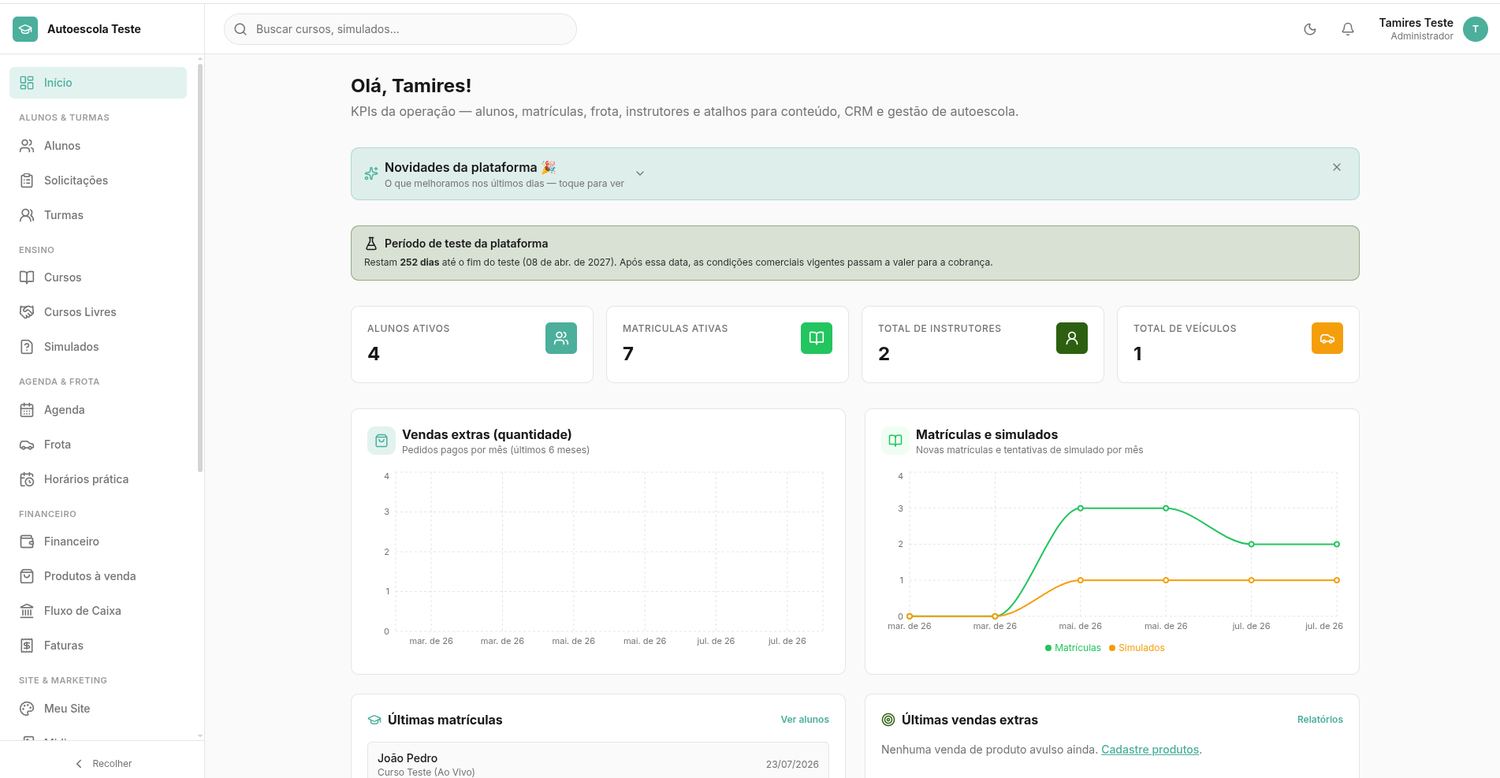The height and width of the screenshot is (778, 1500).
Task: Click the Financeiro wallet icon
Action: click(x=27, y=541)
